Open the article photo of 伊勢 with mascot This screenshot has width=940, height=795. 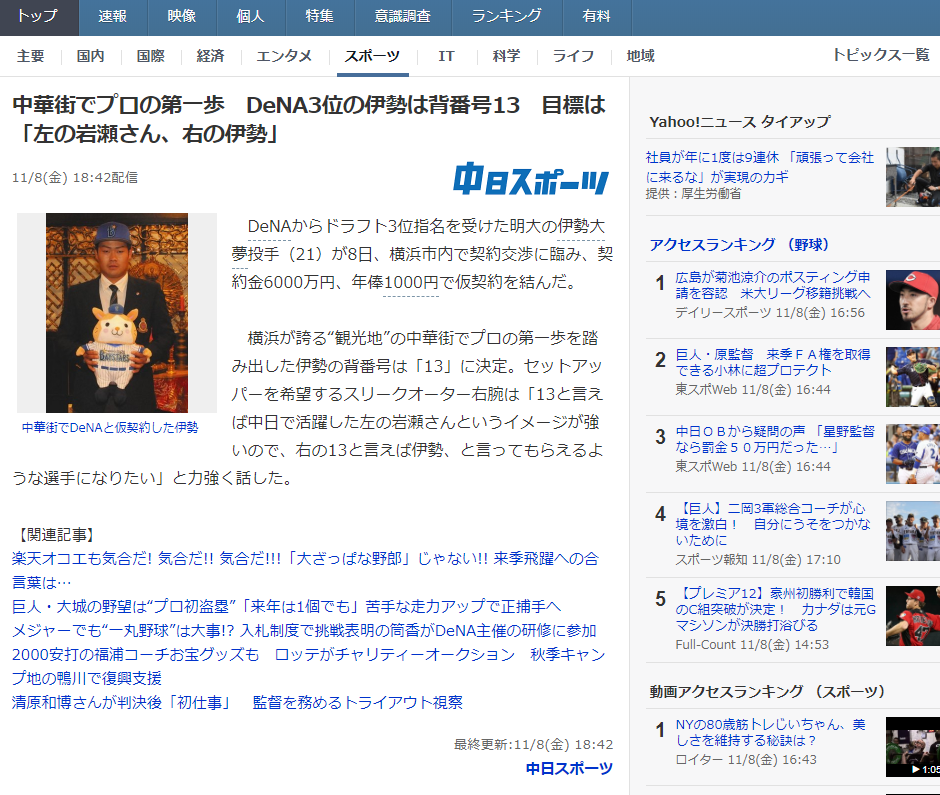click(117, 313)
